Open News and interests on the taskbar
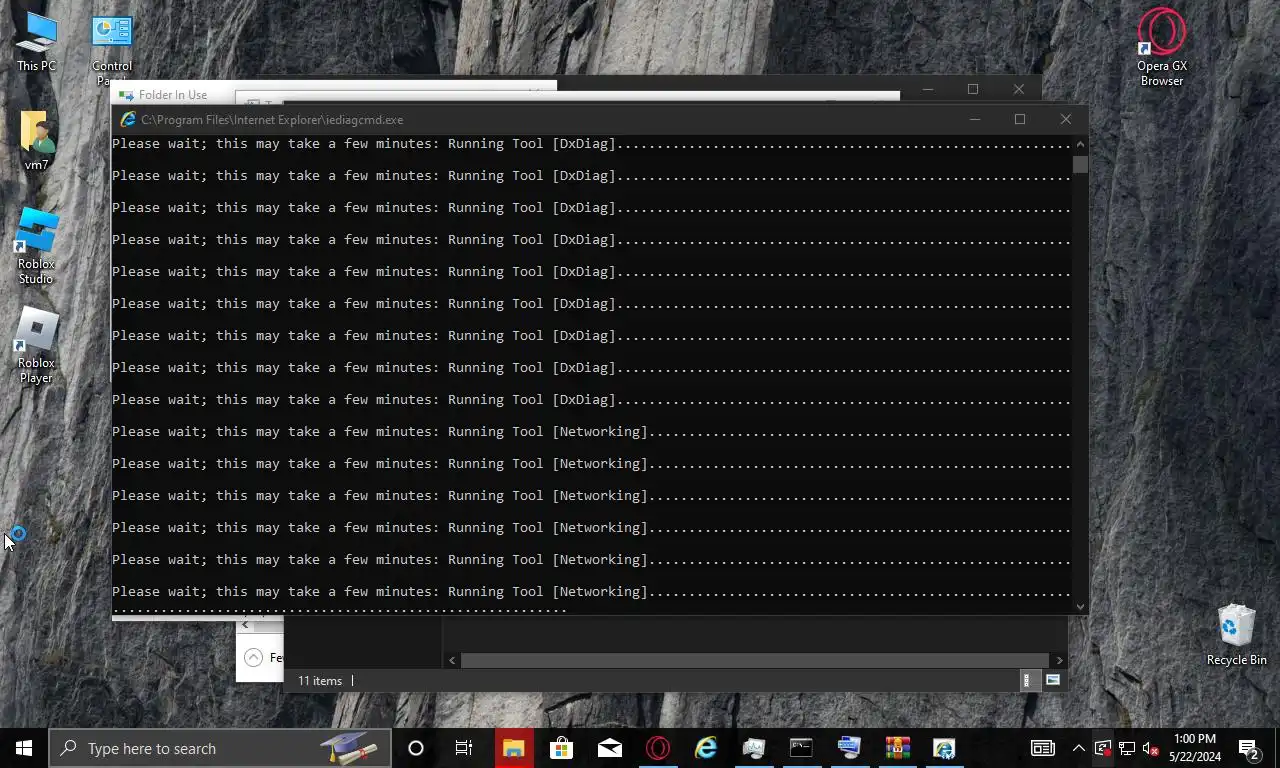This screenshot has width=1280, height=768. pyautogui.click(x=1042, y=748)
